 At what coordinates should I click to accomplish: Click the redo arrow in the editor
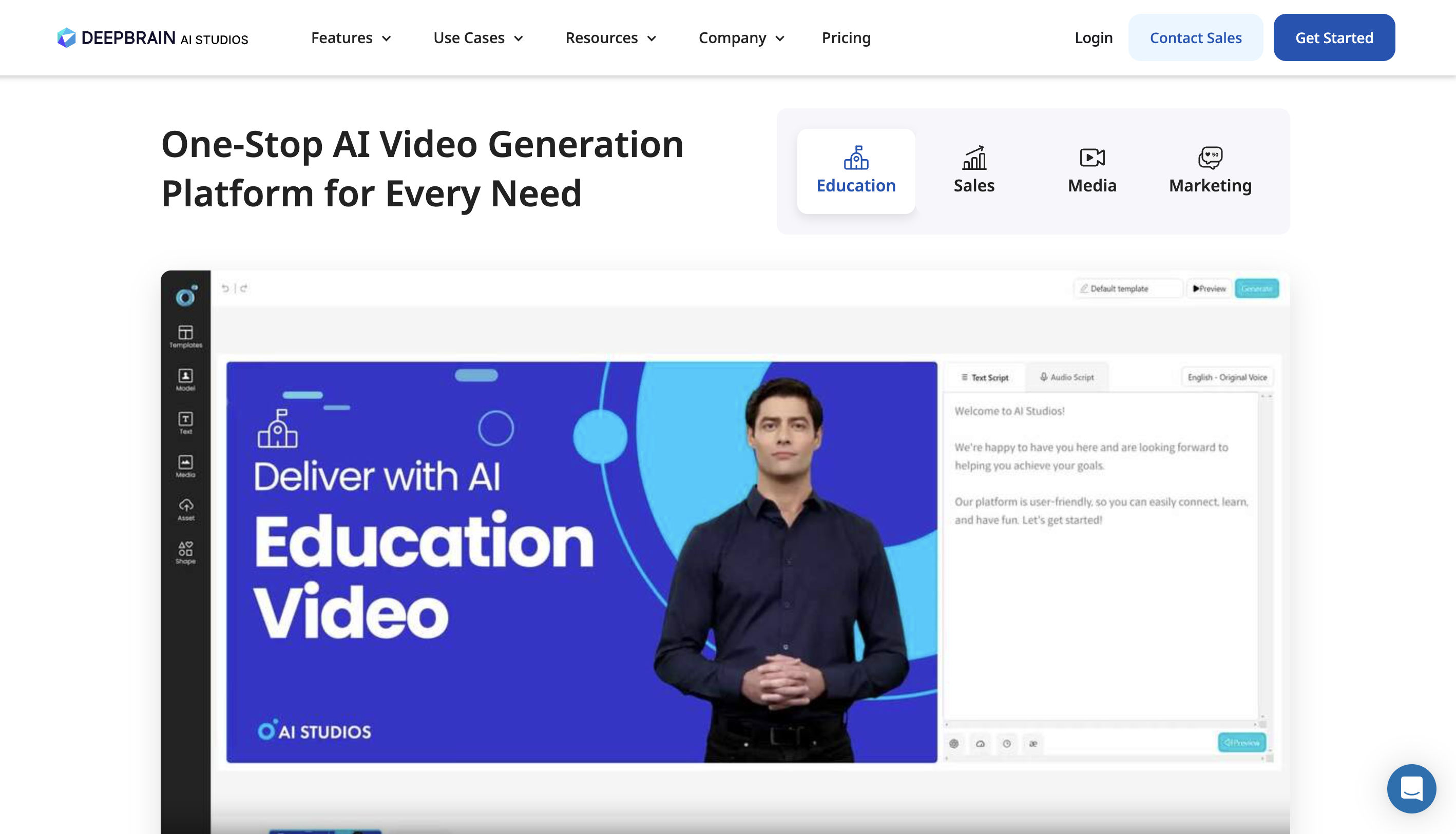[244, 288]
